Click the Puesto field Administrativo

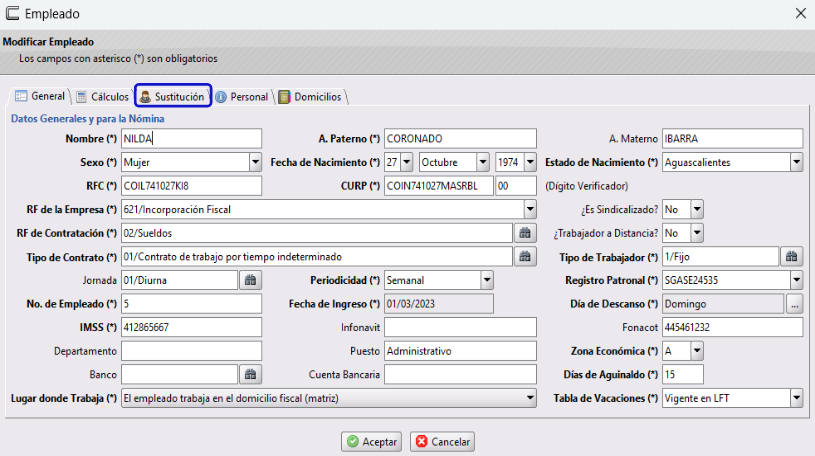461,351
